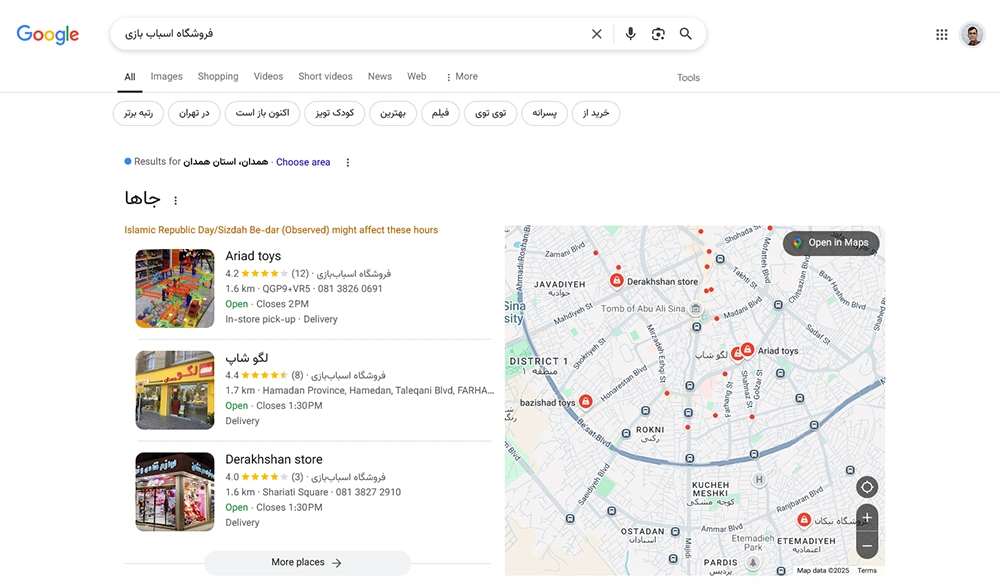The width and height of the screenshot is (1000, 586).
Task: Select the در تهران filter chip
Action: point(194,114)
